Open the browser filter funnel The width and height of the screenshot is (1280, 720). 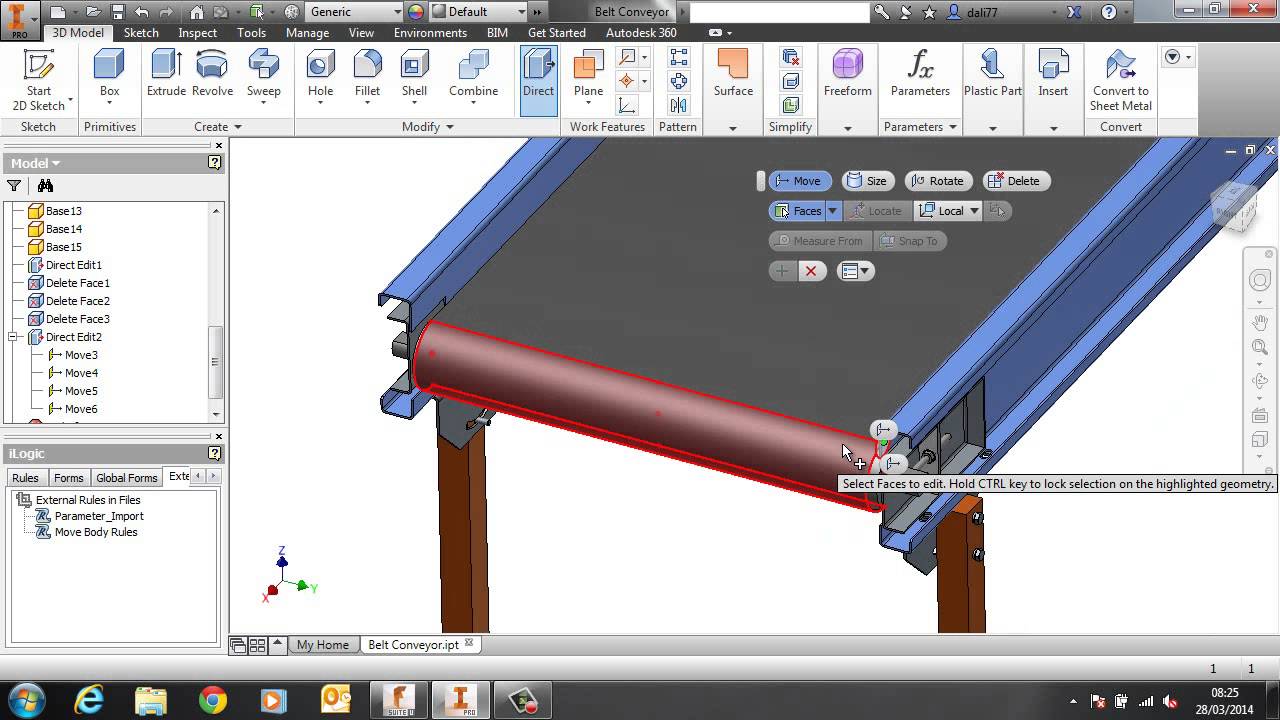coord(14,186)
